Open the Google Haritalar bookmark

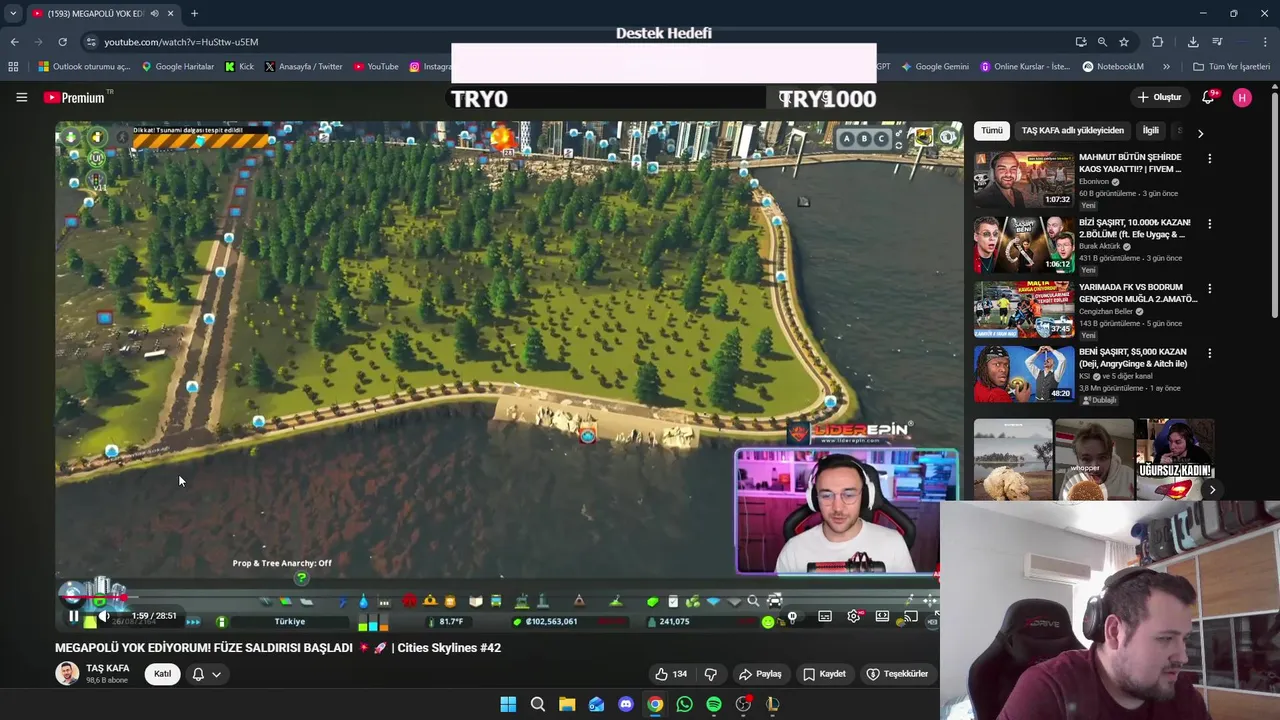click(177, 67)
